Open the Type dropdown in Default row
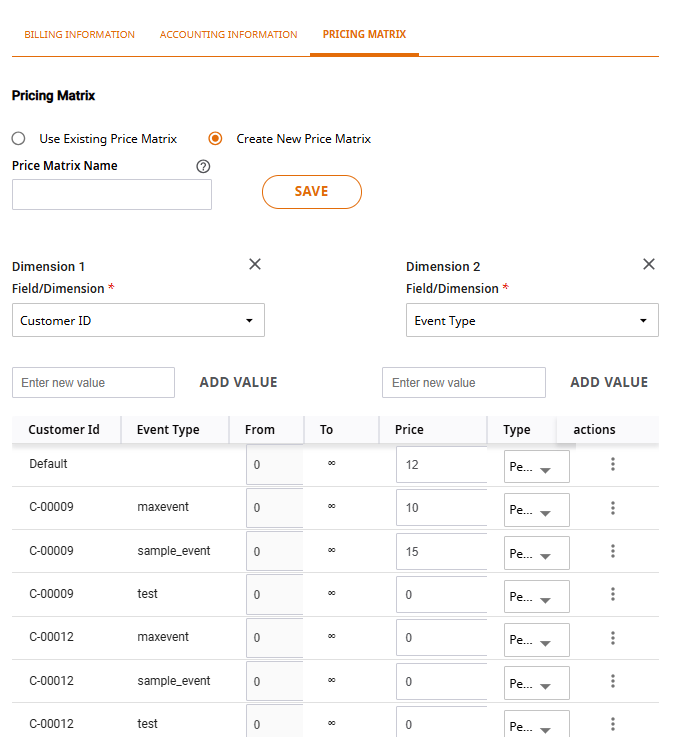Image resolution: width=680 pixels, height=737 pixels. (x=537, y=467)
